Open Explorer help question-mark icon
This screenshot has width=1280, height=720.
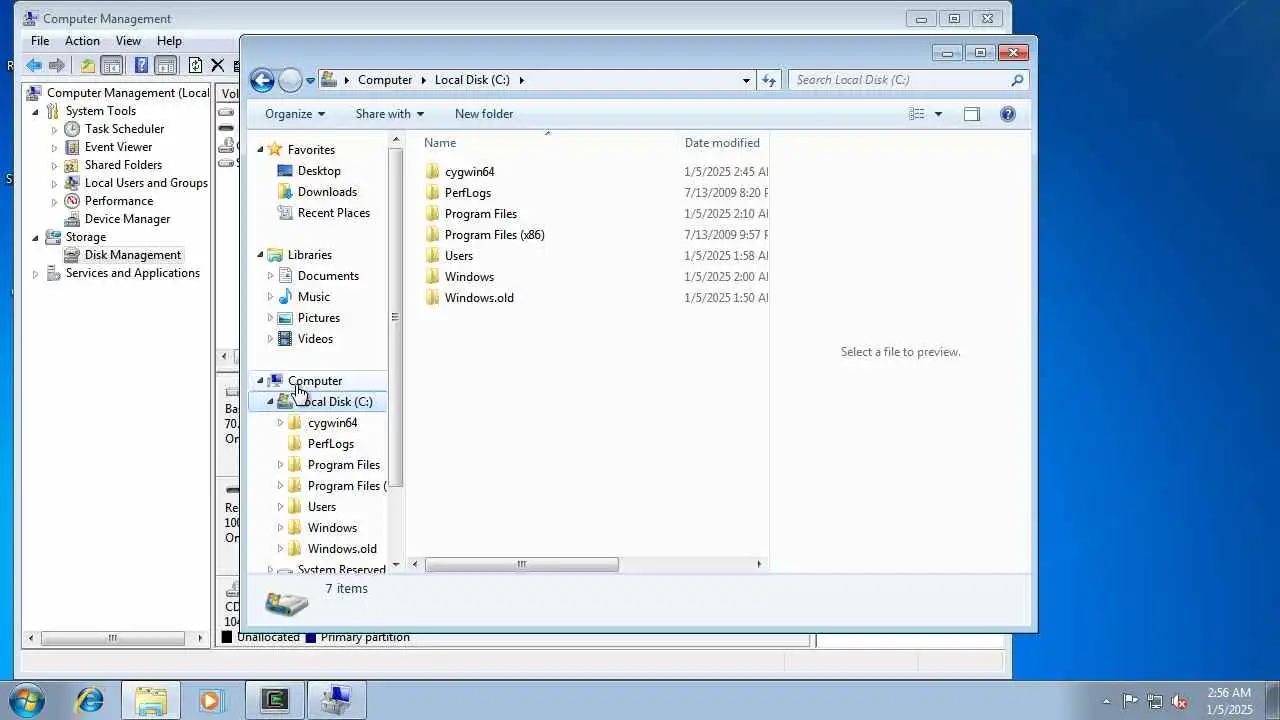[1008, 114]
